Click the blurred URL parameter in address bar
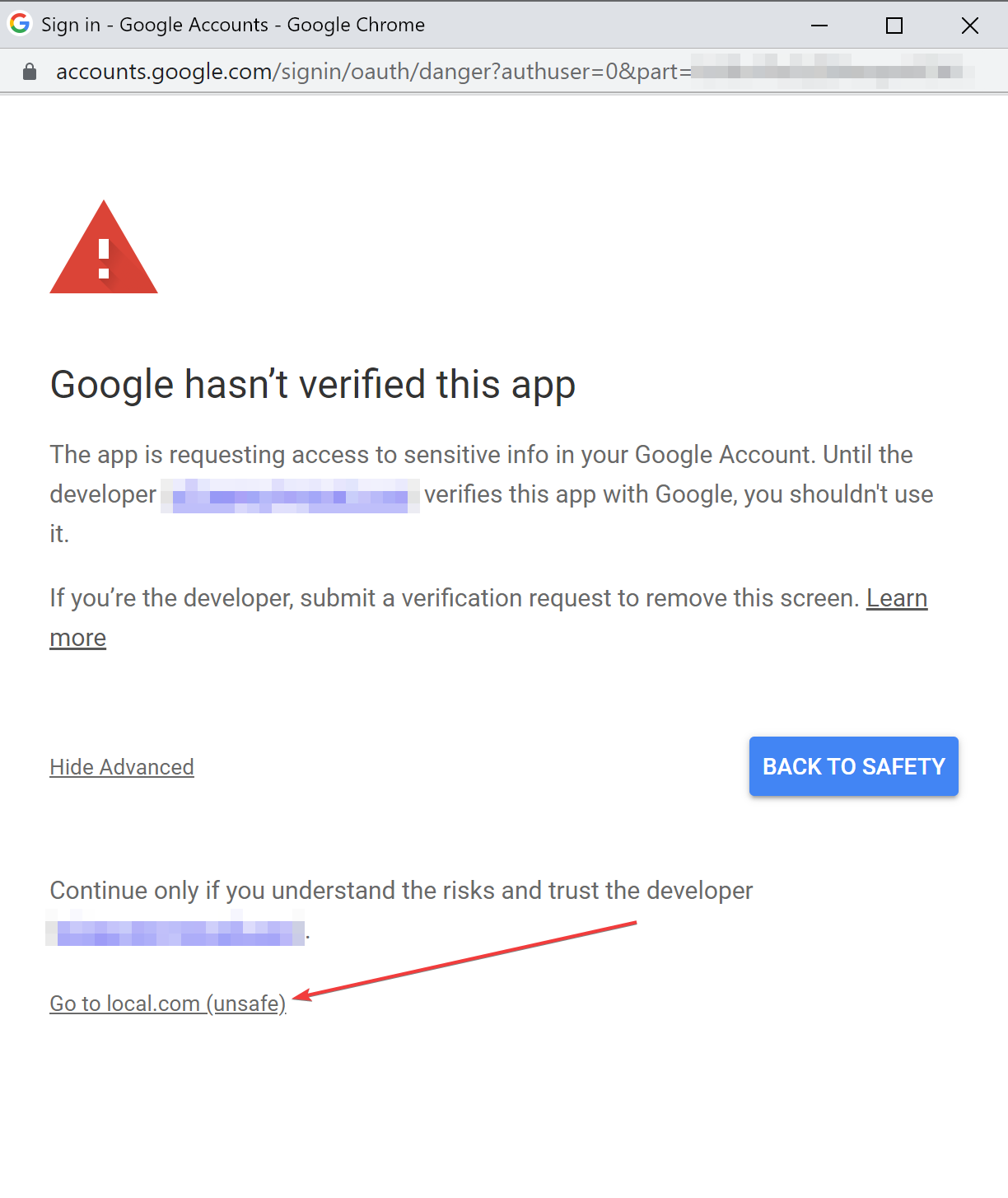Image resolution: width=1008 pixels, height=1198 pixels. 832,71
